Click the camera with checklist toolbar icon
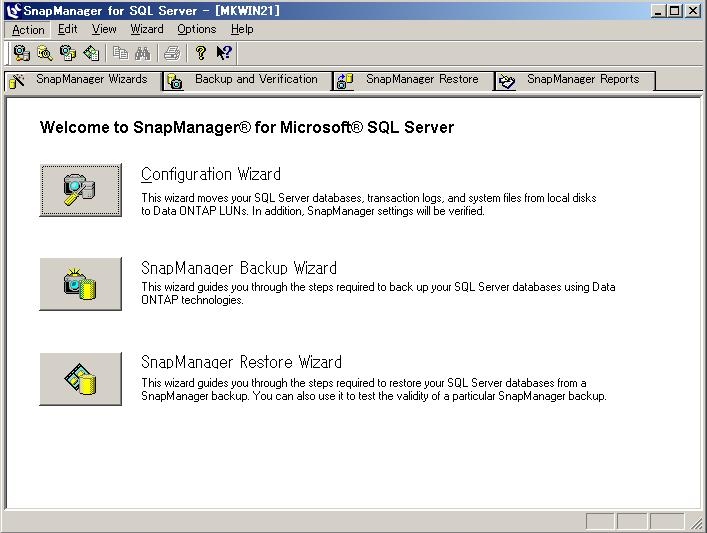The width and height of the screenshot is (707, 533). (x=68, y=53)
